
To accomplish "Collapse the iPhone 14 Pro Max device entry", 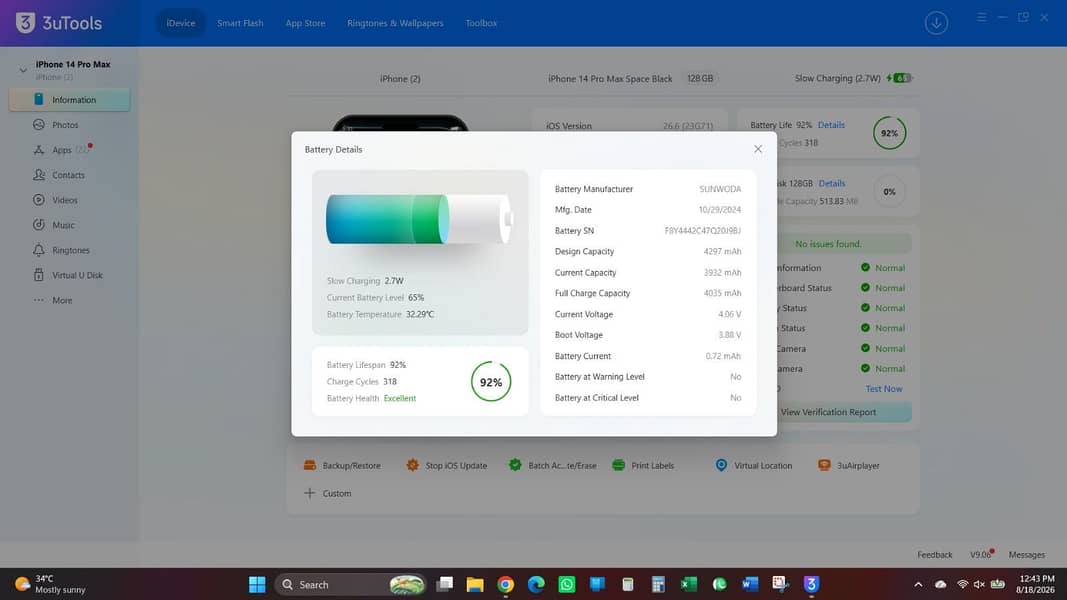I will pyautogui.click(x=22, y=69).
